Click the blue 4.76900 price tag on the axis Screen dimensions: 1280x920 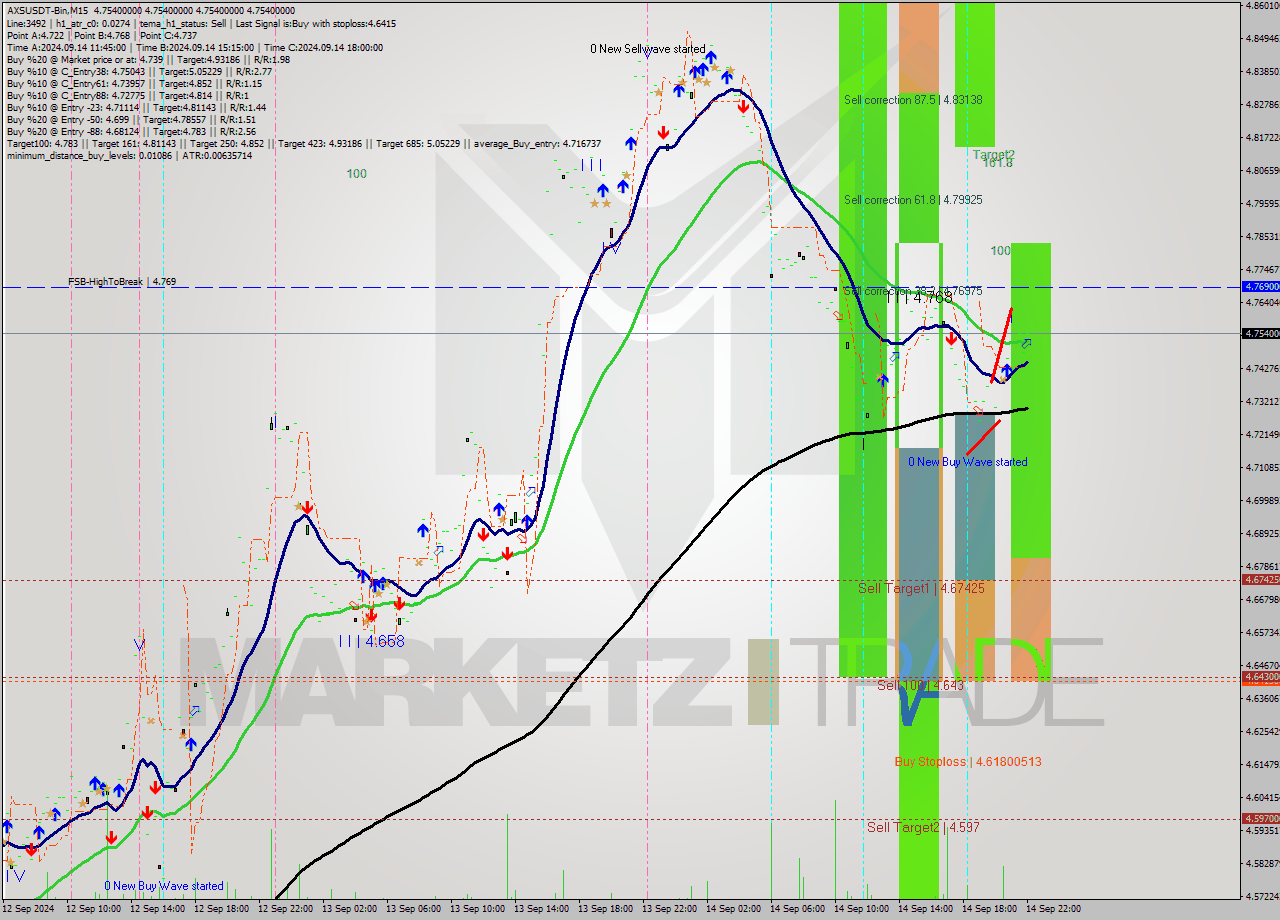tap(1259, 287)
